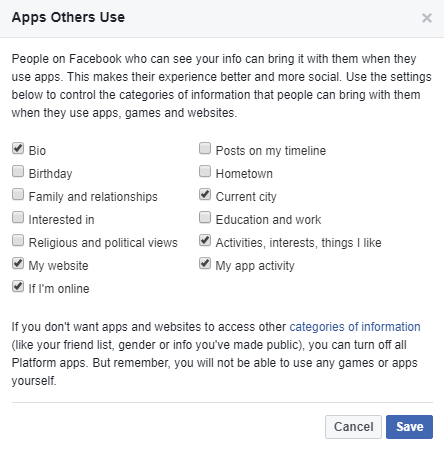The width and height of the screenshot is (444, 449).
Task: Select the Birthday label text
Action: 50,174
